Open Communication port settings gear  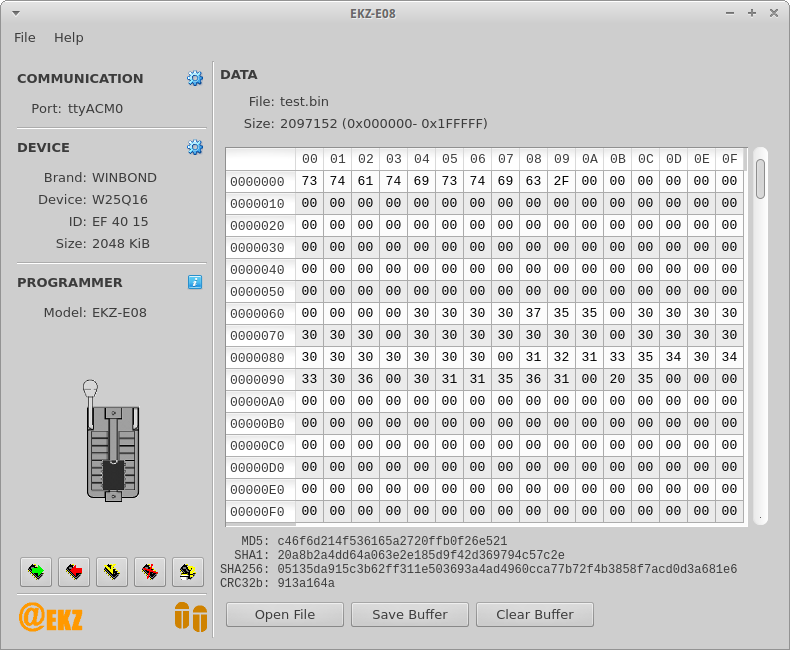[195, 78]
